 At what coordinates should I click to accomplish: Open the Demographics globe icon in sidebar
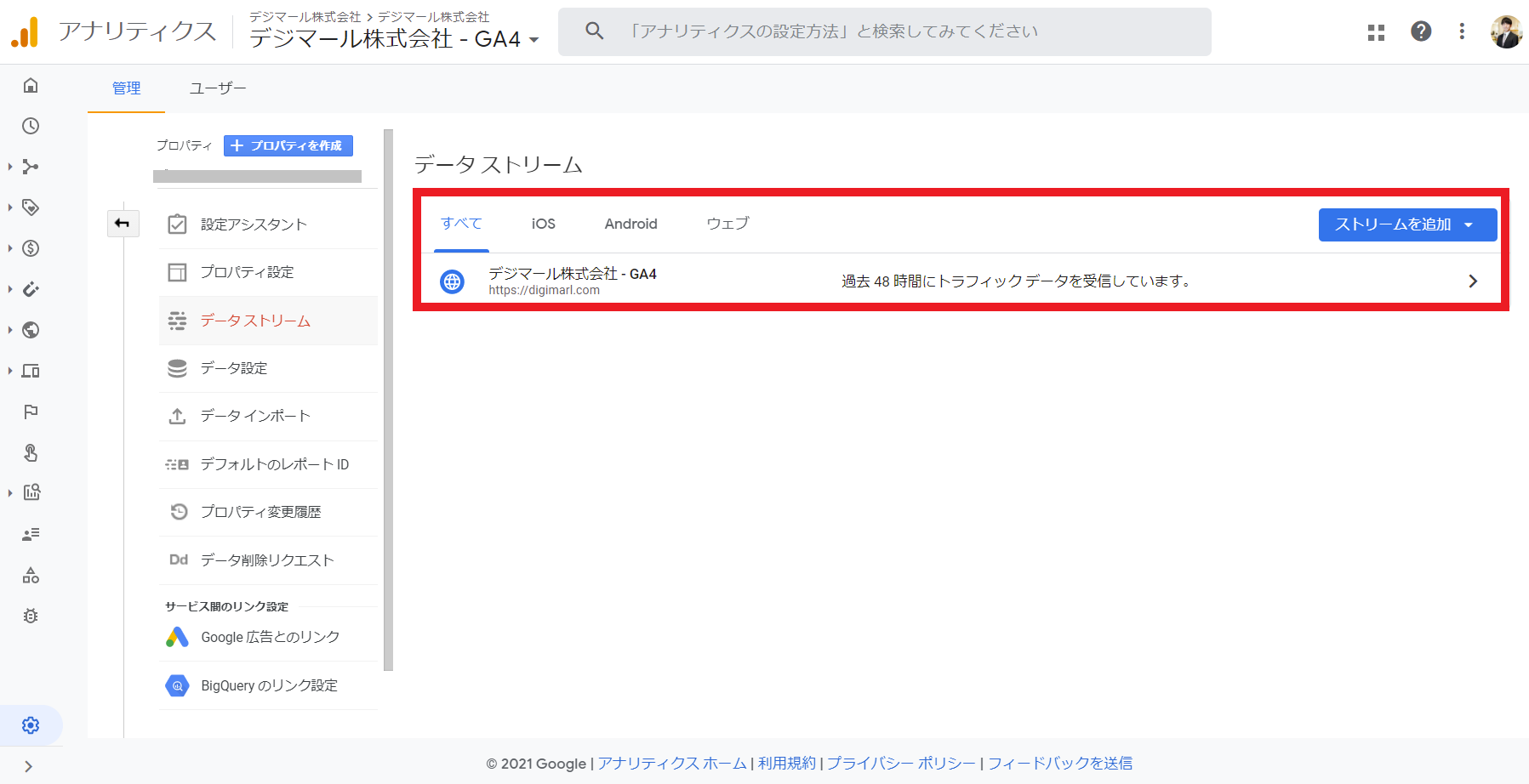click(x=31, y=330)
